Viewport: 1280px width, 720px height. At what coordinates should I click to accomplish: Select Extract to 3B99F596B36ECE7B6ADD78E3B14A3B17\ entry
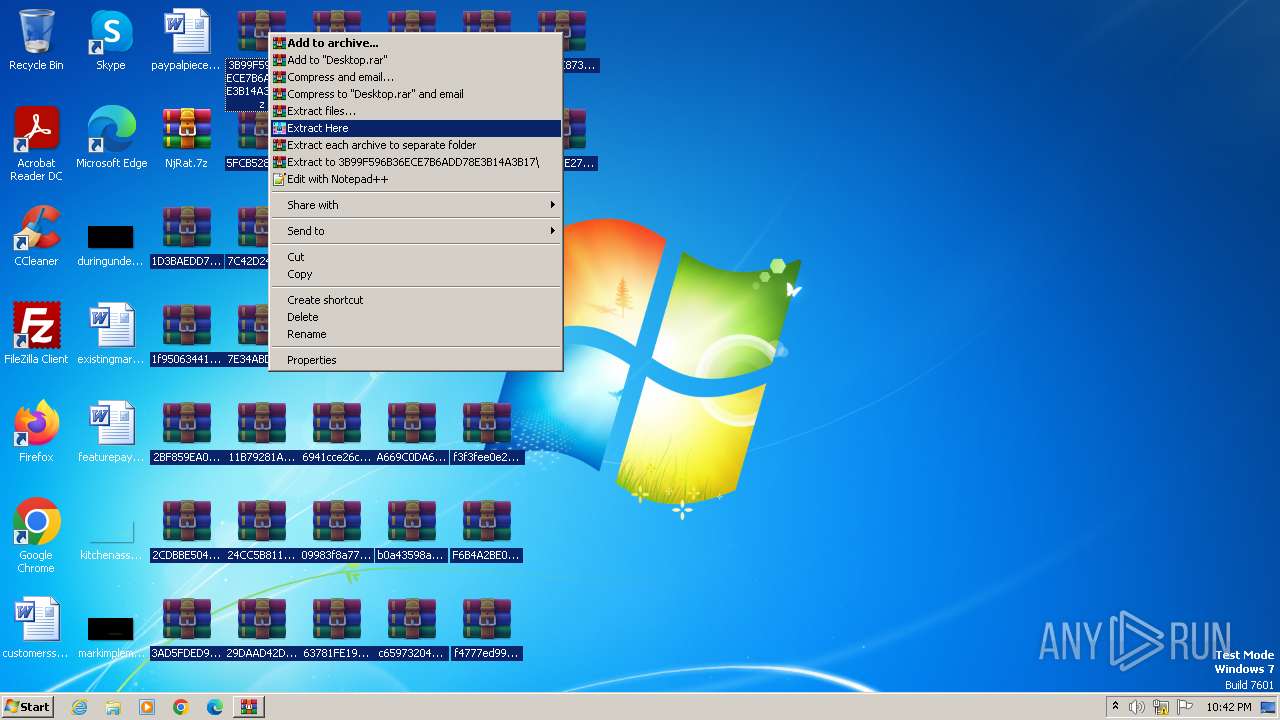tap(416, 162)
